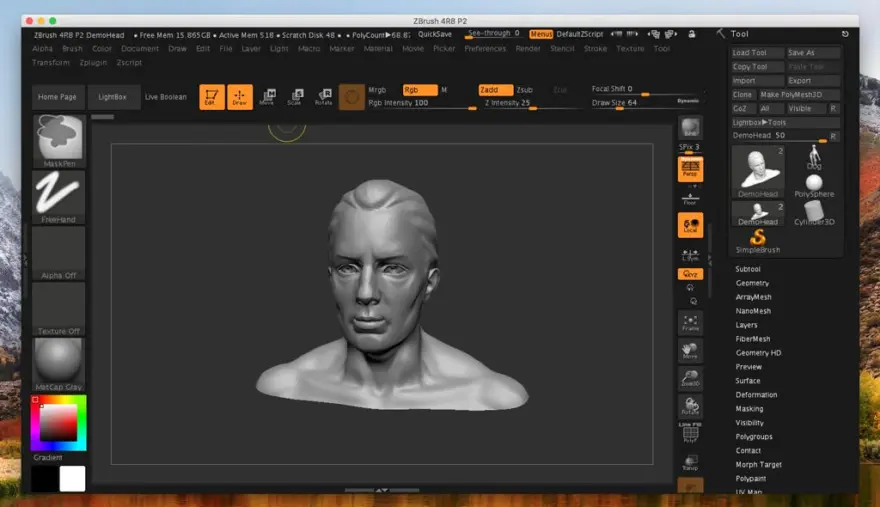
Task: Open the Alpha Off selector
Action: pyautogui.click(x=59, y=253)
